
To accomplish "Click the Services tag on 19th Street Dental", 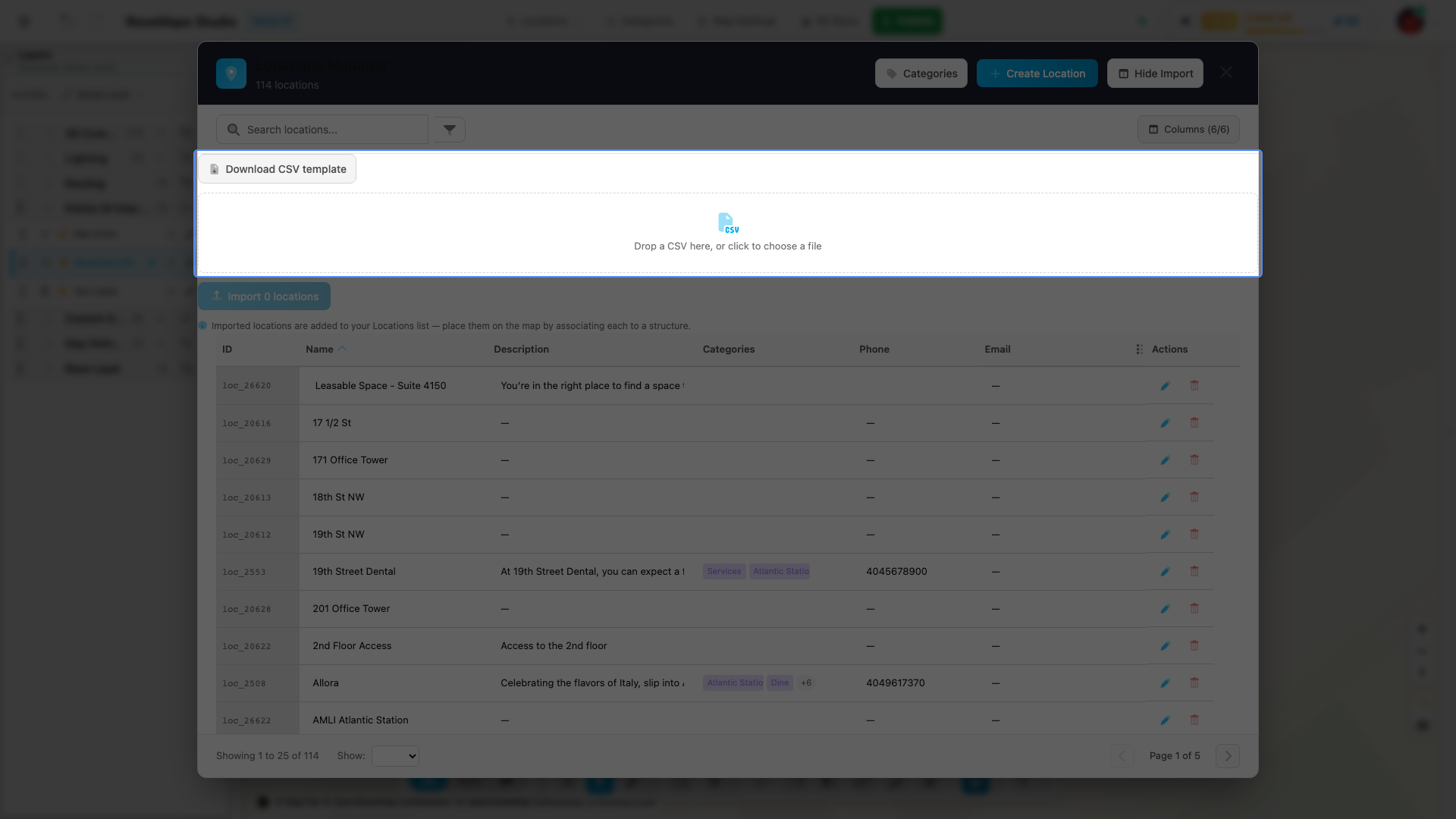I will [x=724, y=572].
